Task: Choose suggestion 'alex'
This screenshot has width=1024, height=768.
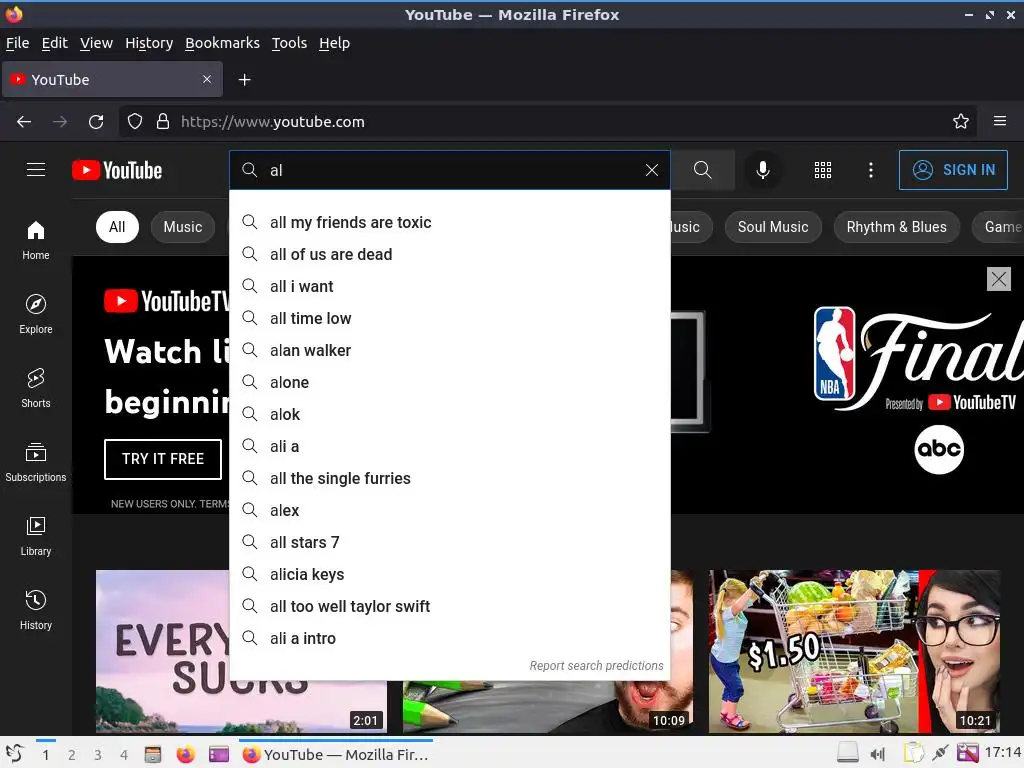Action: point(450,511)
